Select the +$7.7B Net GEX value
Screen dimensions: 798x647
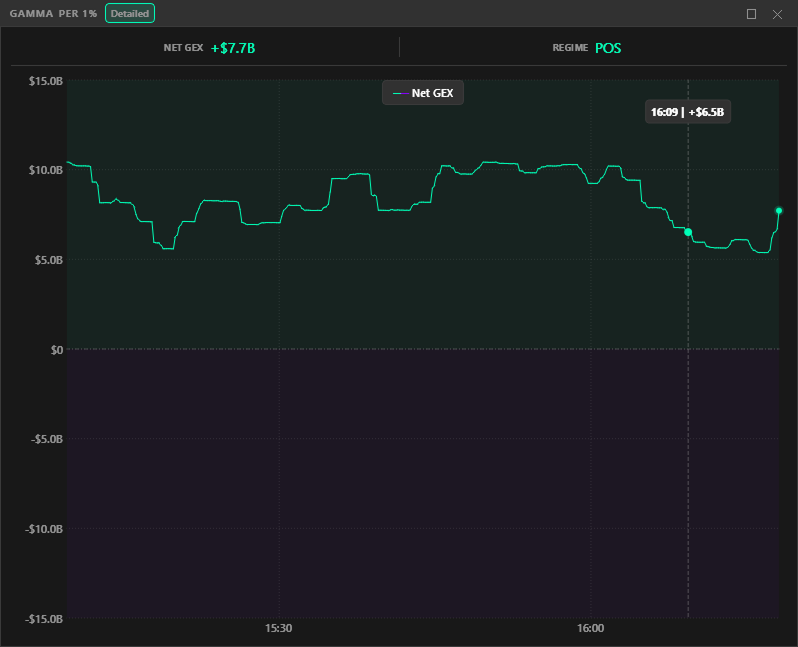point(232,48)
